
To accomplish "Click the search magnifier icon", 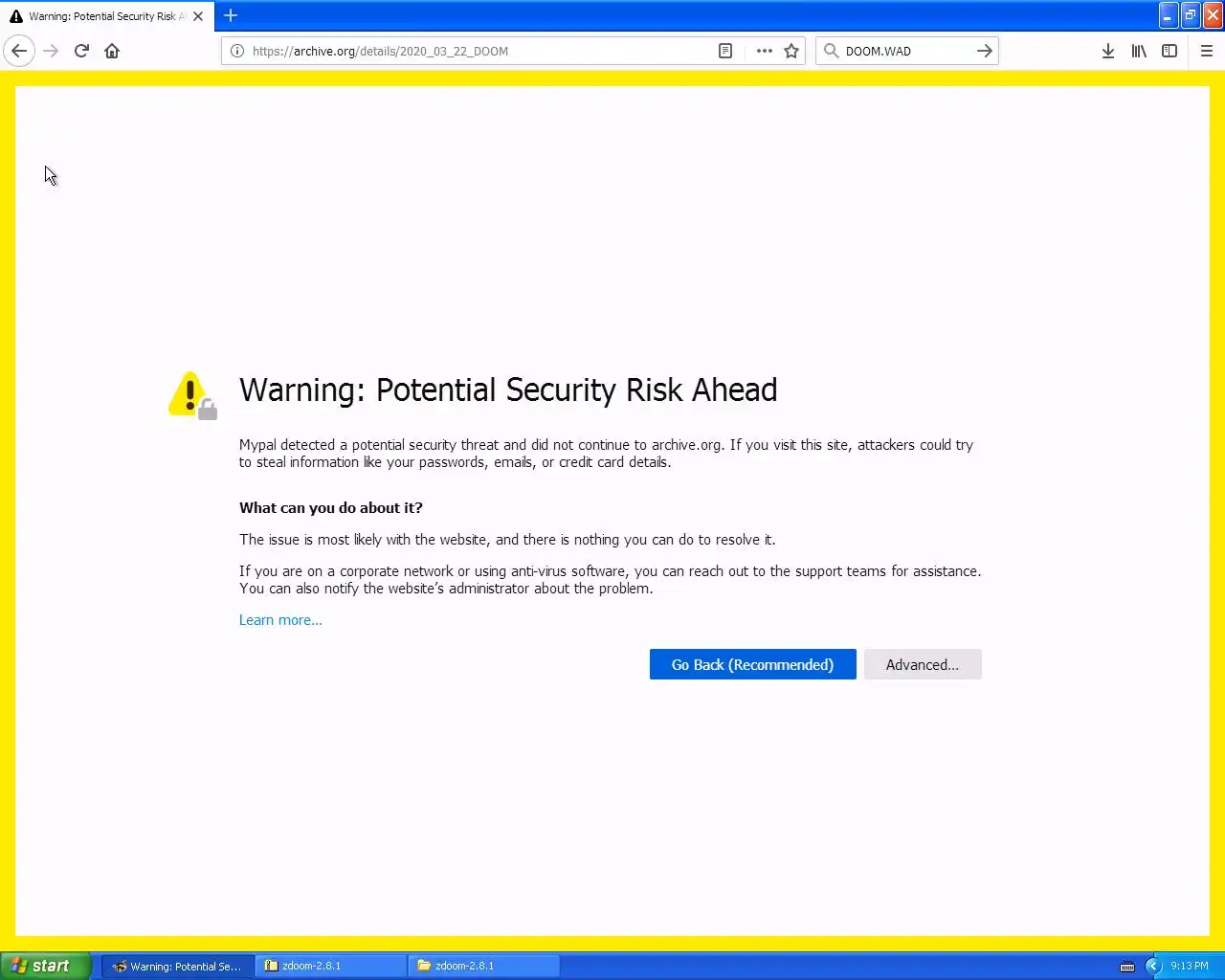I will tap(831, 51).
